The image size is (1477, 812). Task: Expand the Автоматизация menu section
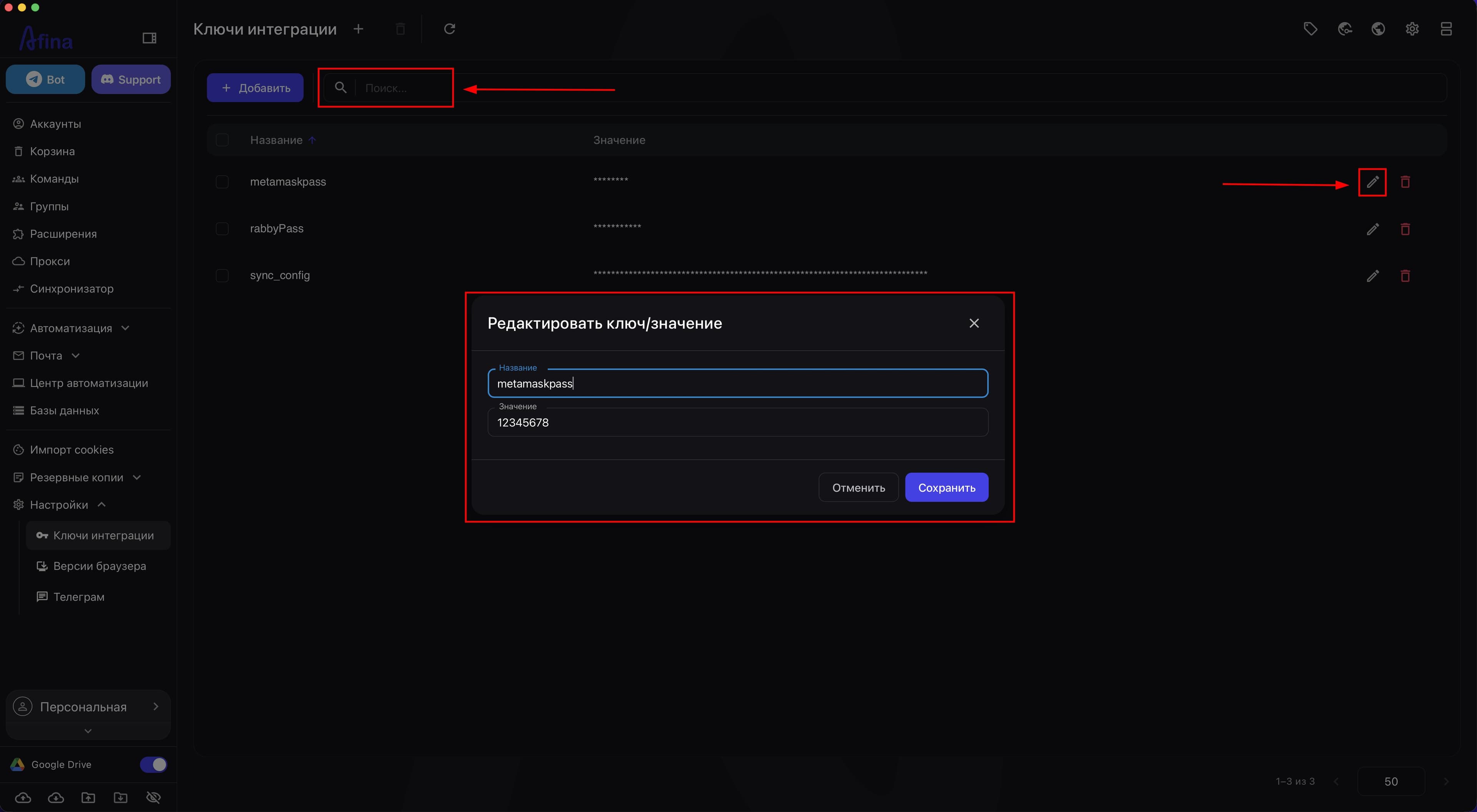[71, 328]
